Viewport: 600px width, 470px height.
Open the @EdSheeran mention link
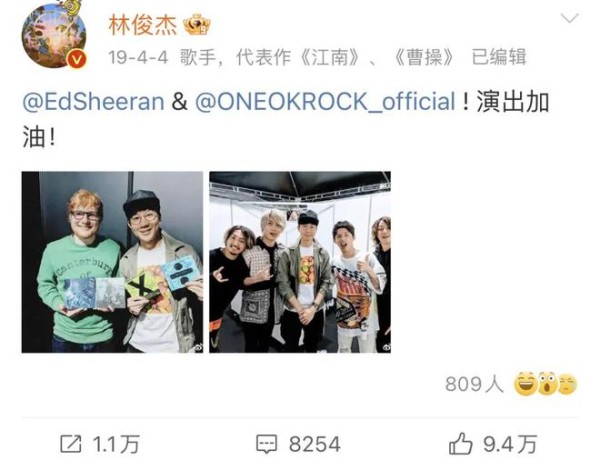tap(93, 102)
